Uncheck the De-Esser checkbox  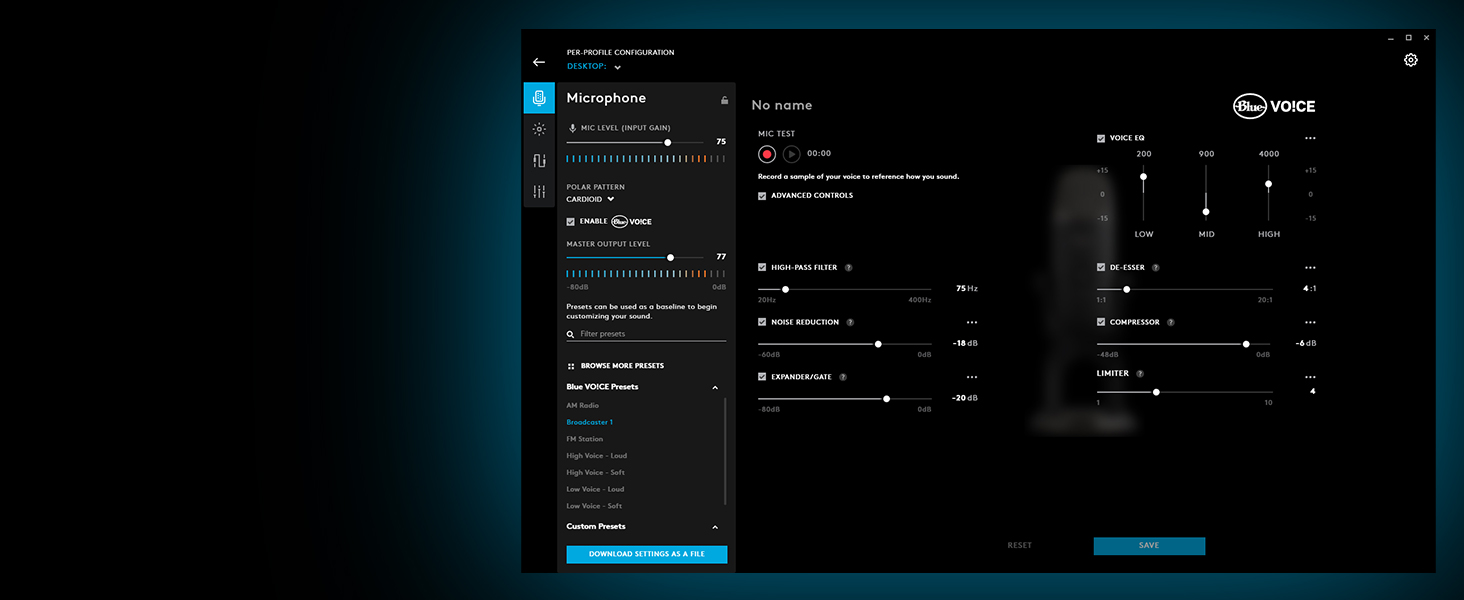point(1101,268)
